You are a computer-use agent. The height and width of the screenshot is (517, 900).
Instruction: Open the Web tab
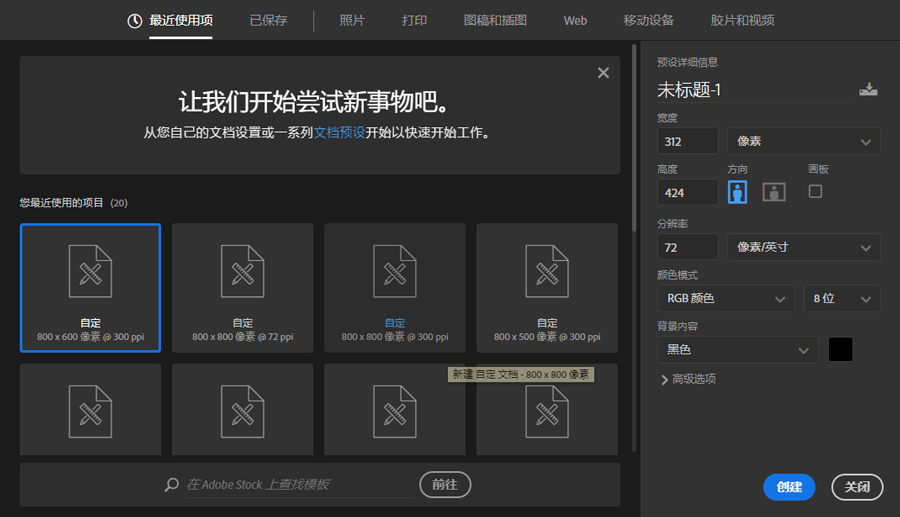pos(575,21)
